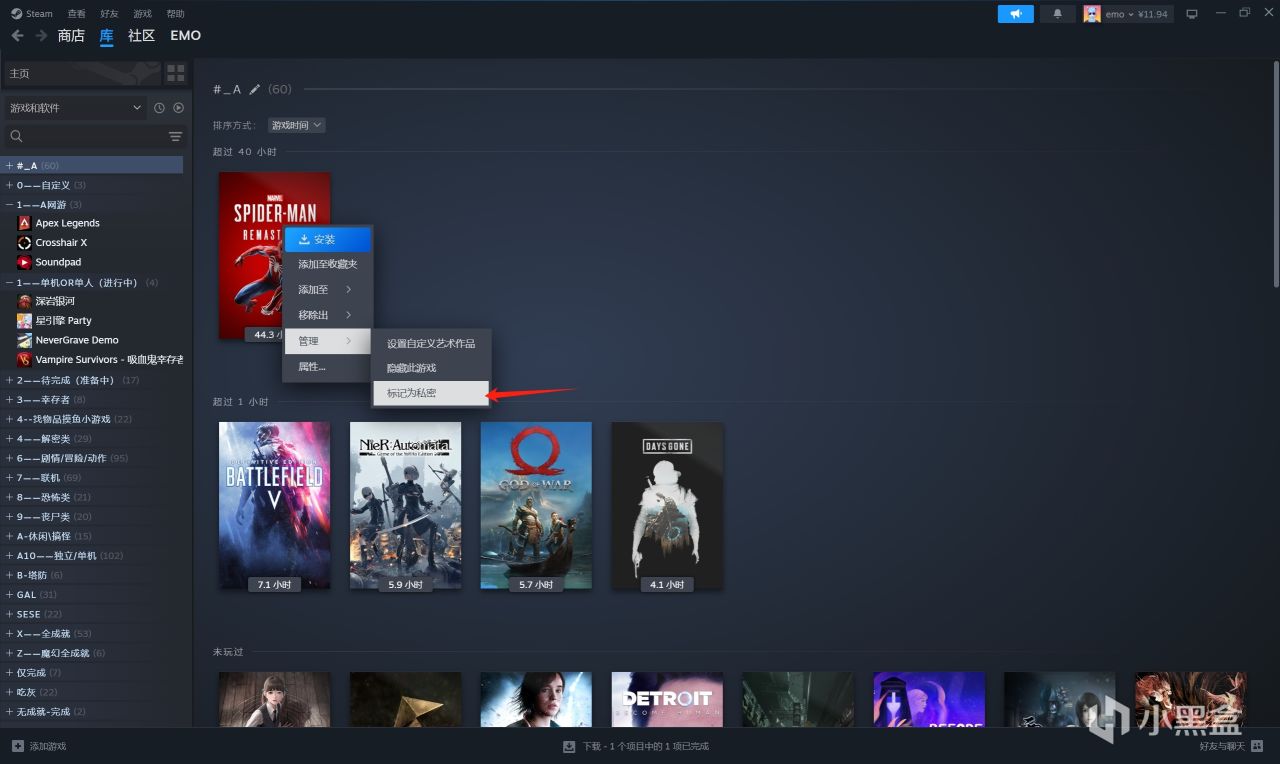Collapse the 1——A网游 collection
The width and height of the screenshot is (1280, 764).
point(9,204)
